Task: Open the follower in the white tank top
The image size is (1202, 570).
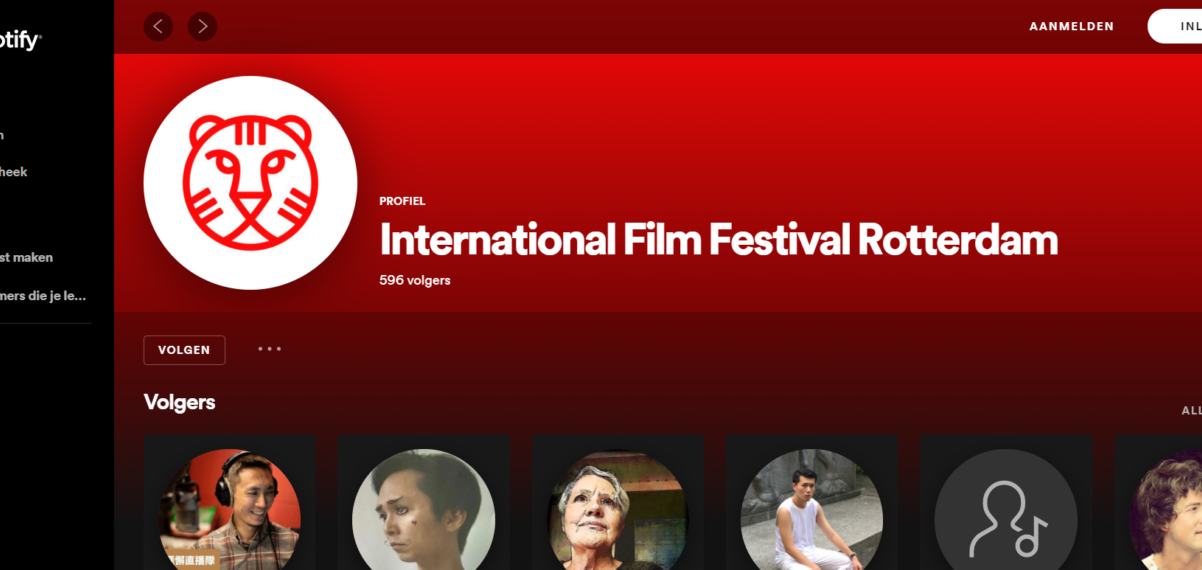Action: (x=811, y=510)
